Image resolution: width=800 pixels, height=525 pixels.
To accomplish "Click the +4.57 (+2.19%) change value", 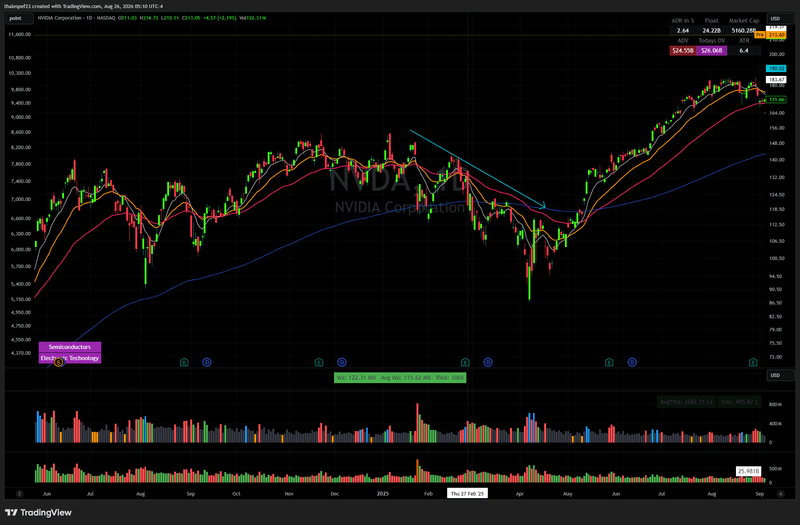I will pyautogui.click(x=219, y=18).
